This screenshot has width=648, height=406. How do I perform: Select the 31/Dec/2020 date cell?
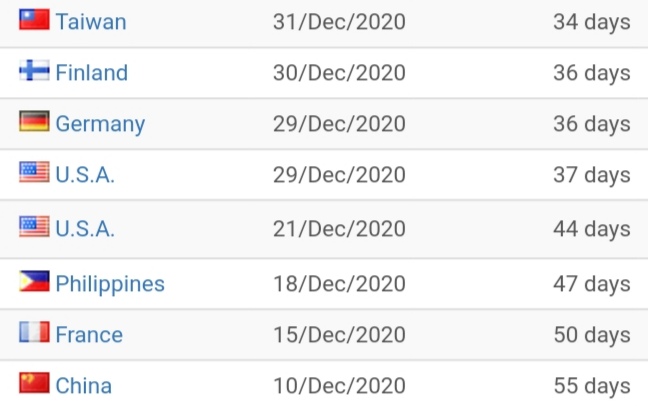pyautogui.click(x=339, y=21)
